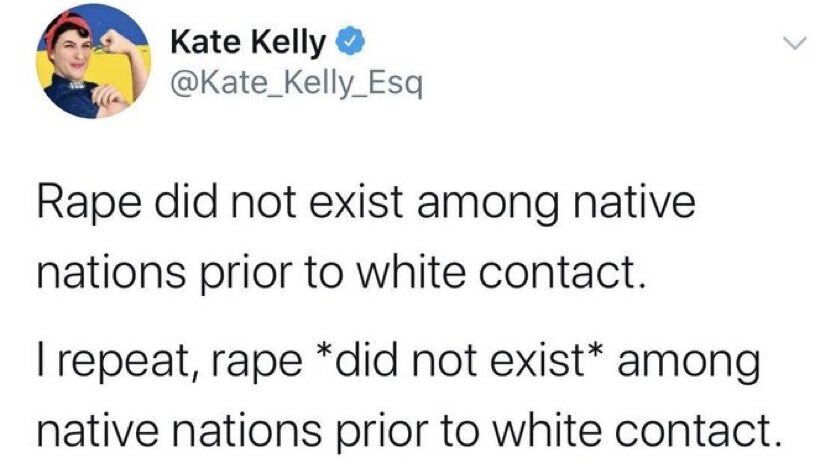Image resolution: width=840 pixels, height=473 pixels.
Task: Click the first line of the tweet
Action: 364,207
